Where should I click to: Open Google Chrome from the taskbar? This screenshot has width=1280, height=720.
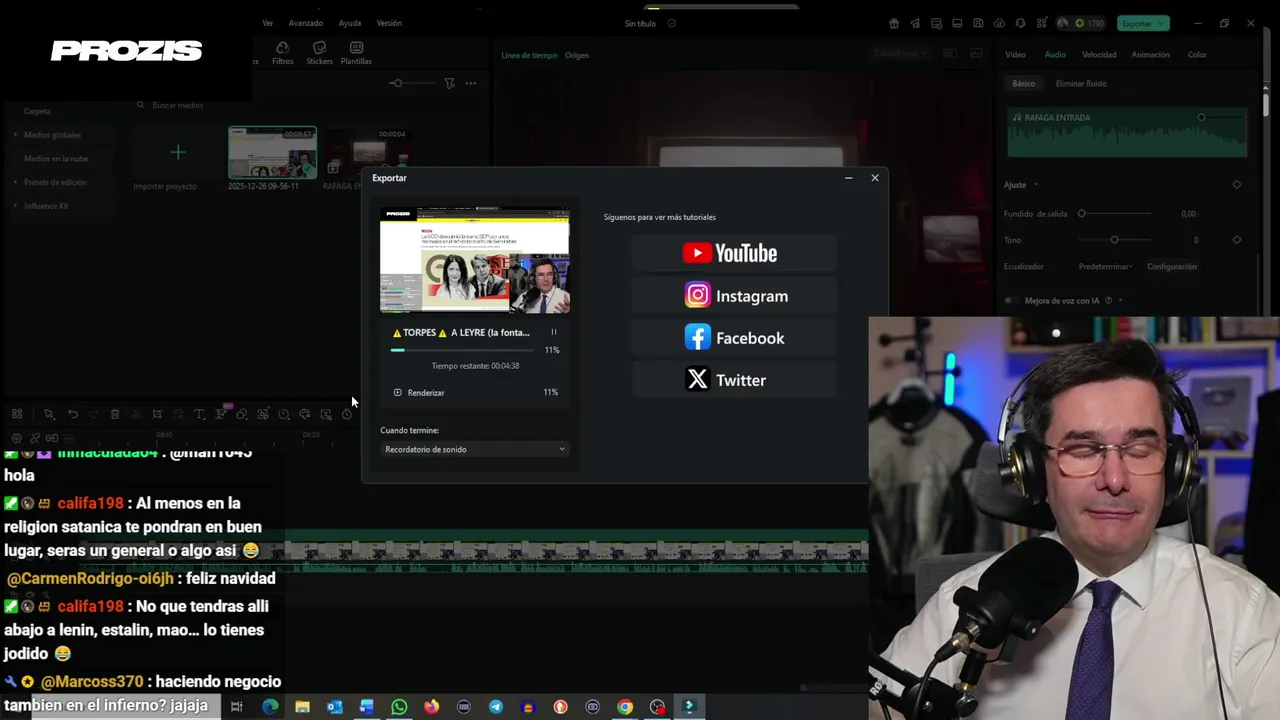[x=625, y=707]
